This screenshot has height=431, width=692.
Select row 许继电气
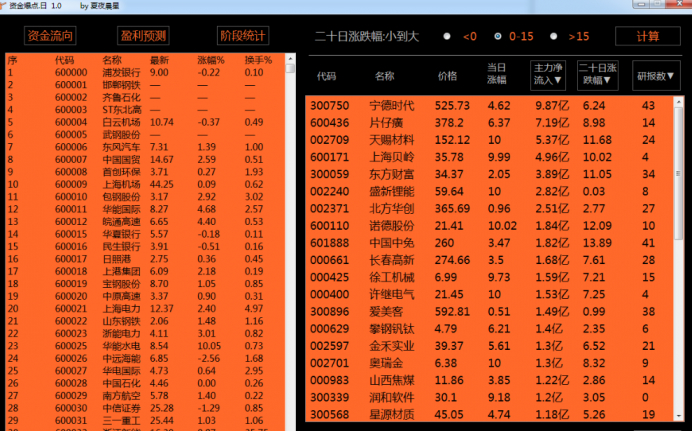click(490, 294)
